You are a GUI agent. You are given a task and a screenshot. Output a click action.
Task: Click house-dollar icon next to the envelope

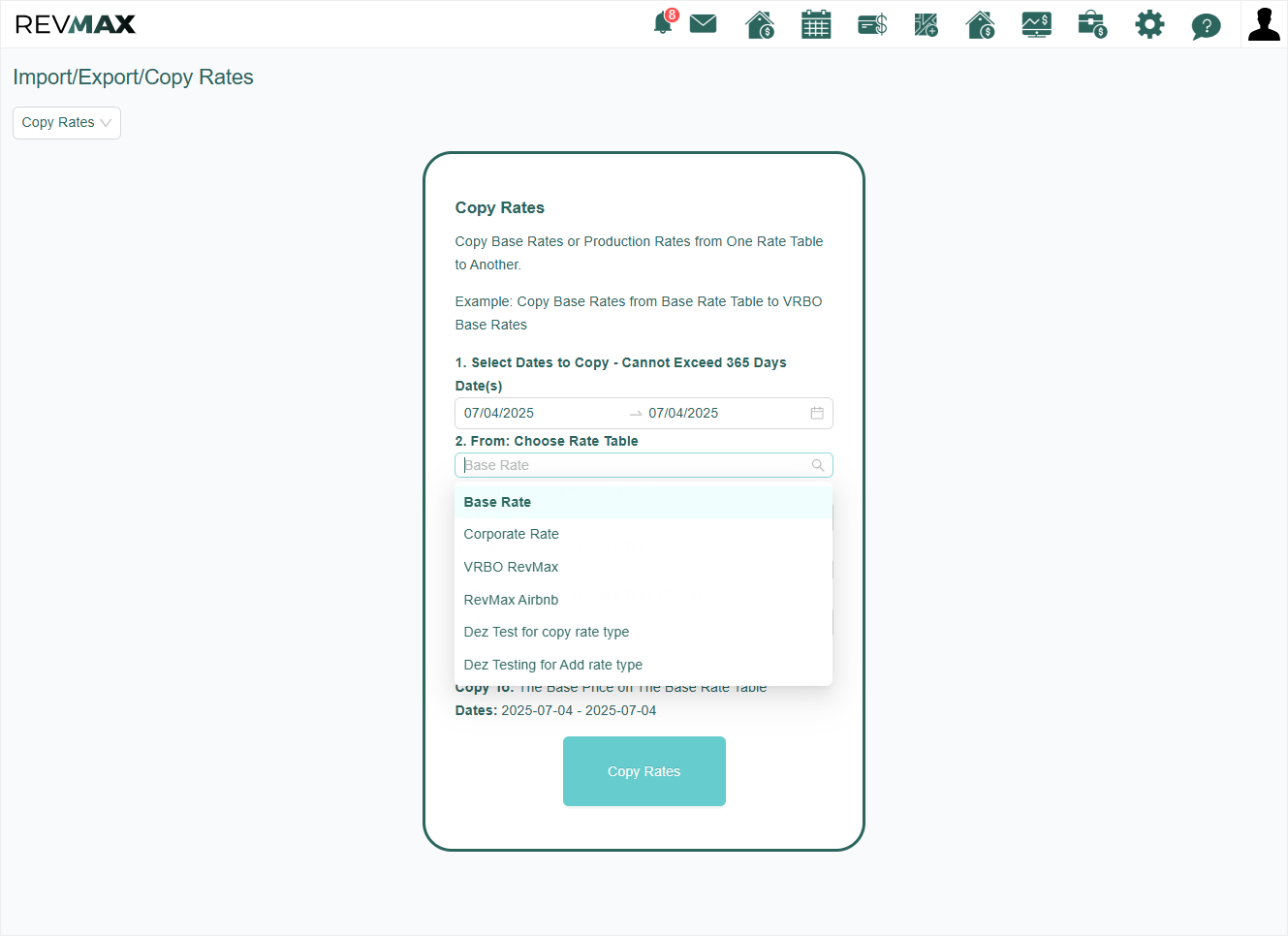[760, 24]
